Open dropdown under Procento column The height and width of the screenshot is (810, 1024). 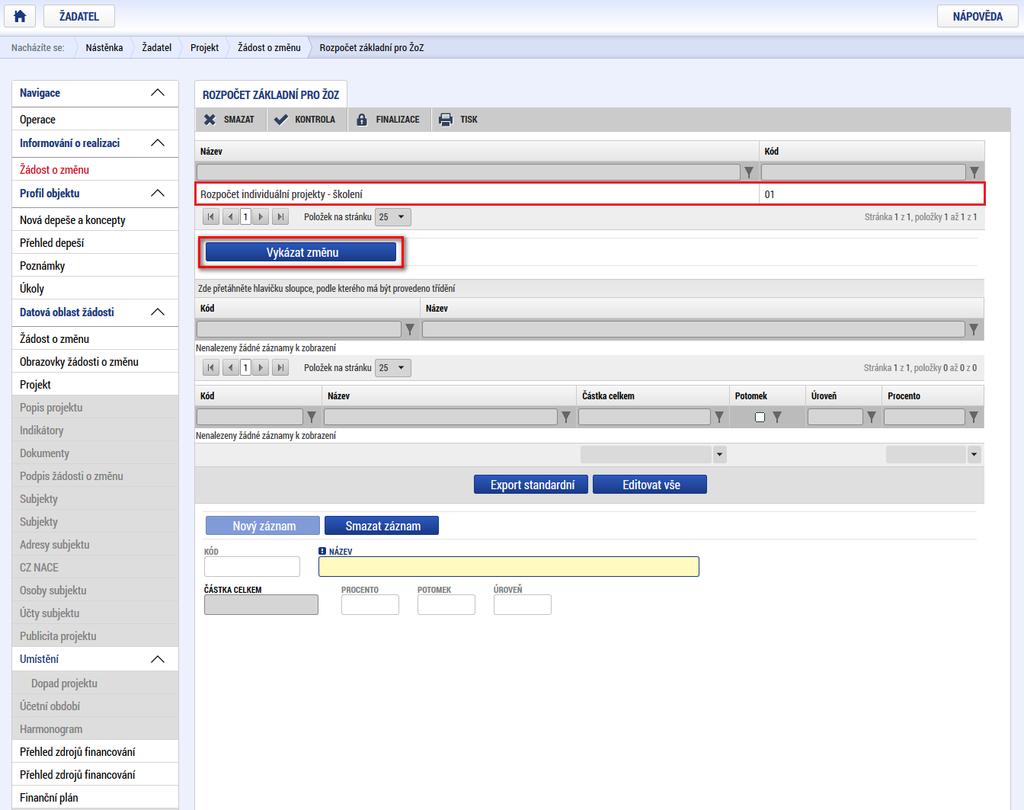click(974, 455)
